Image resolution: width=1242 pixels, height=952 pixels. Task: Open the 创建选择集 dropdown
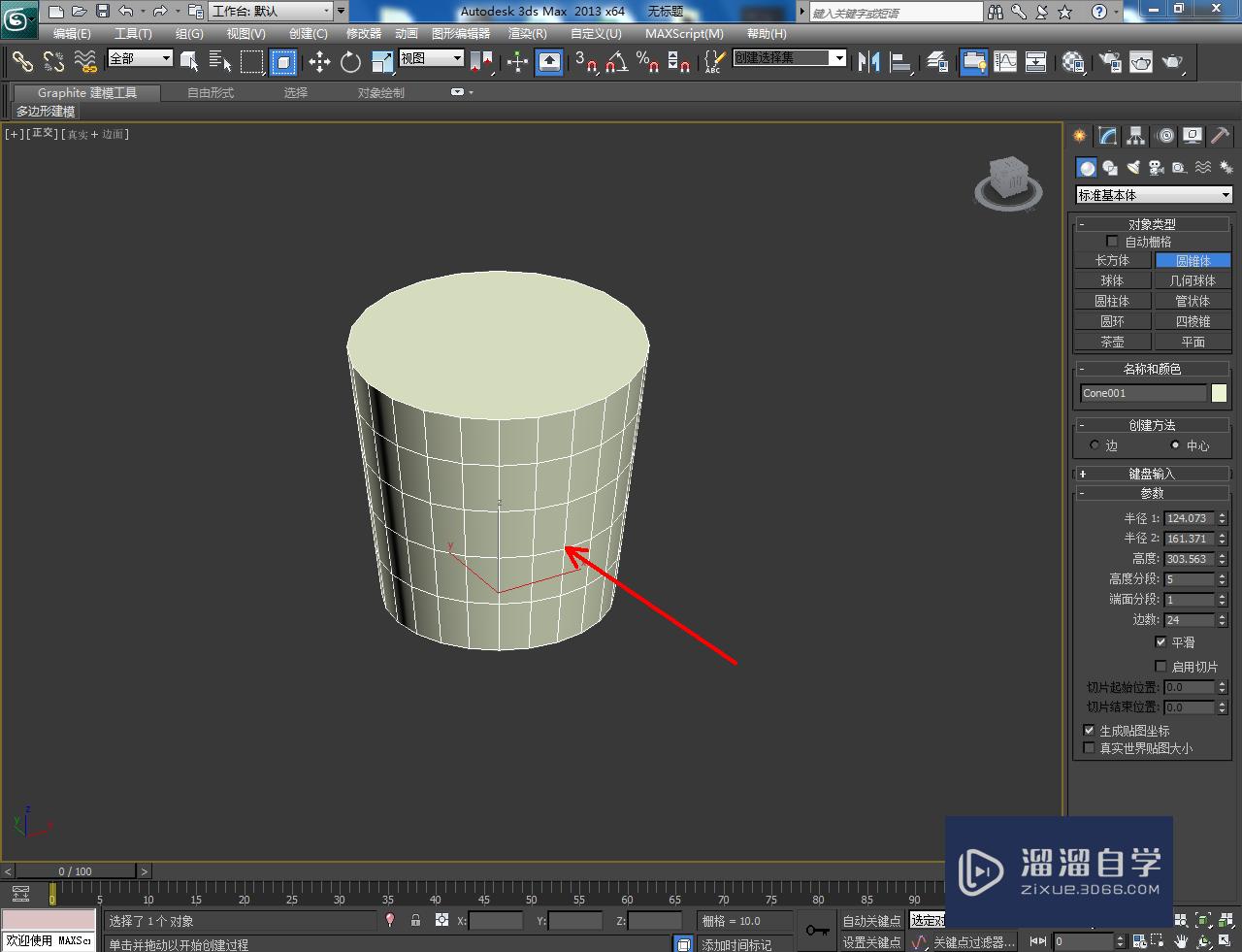point(790,58)
